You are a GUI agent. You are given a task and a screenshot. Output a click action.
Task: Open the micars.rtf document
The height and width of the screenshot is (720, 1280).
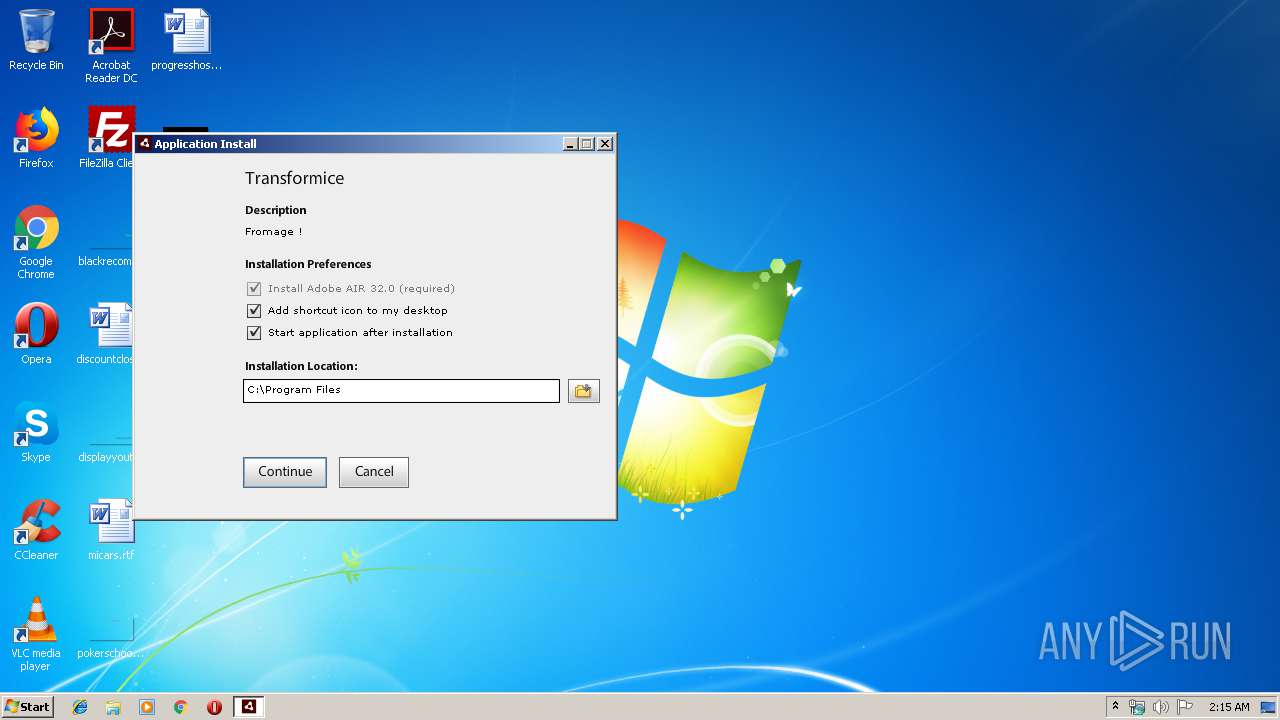111,530
